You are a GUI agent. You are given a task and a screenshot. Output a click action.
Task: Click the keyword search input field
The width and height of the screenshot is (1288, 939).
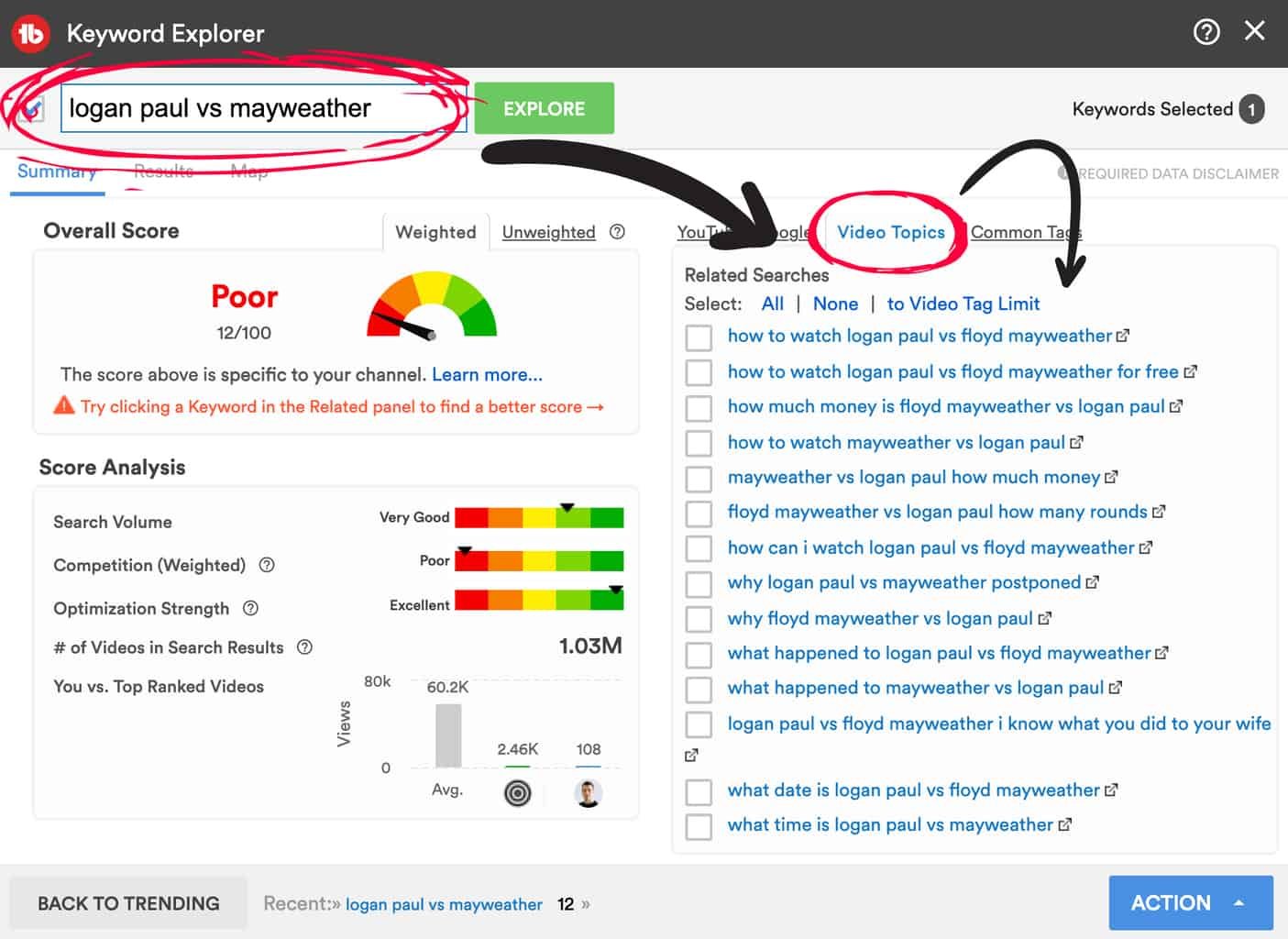[x=263, y=108]
